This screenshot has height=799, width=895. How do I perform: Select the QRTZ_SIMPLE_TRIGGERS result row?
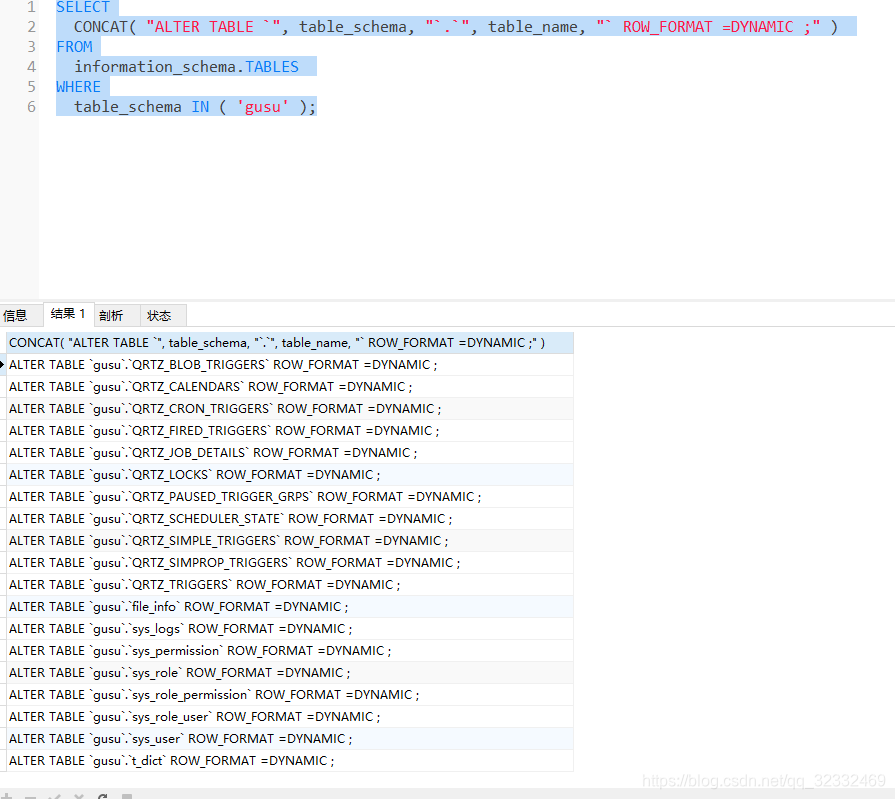[x=290, y=541]
